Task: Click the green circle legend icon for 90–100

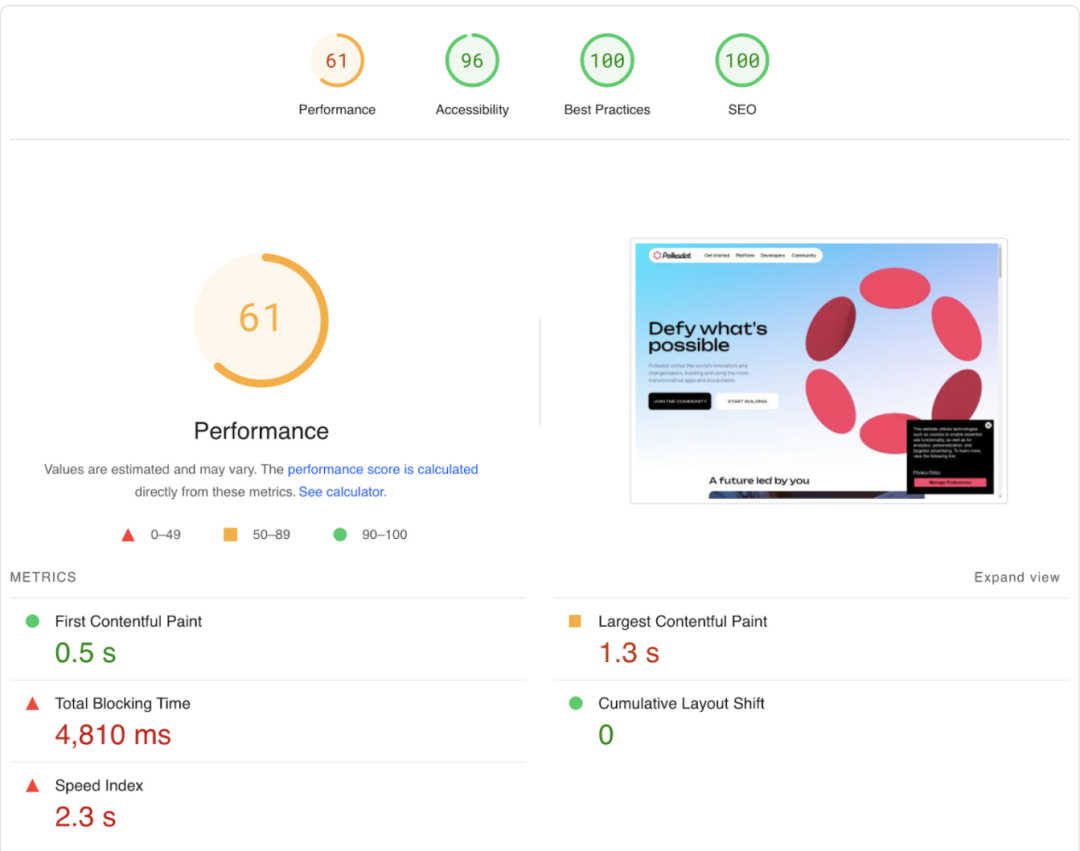Action: pos(340,534)
